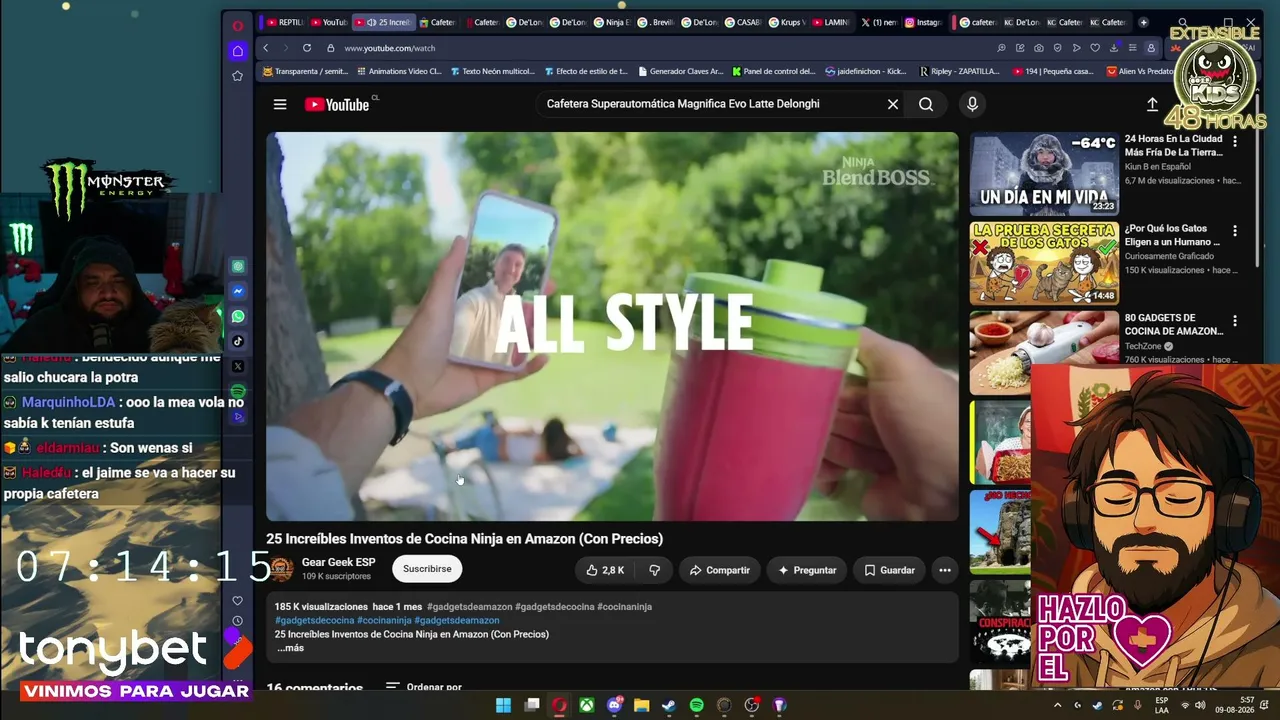Screen dimensions: 1280x720
Task: Reload the YouTube page
Action: click(307, 48)
